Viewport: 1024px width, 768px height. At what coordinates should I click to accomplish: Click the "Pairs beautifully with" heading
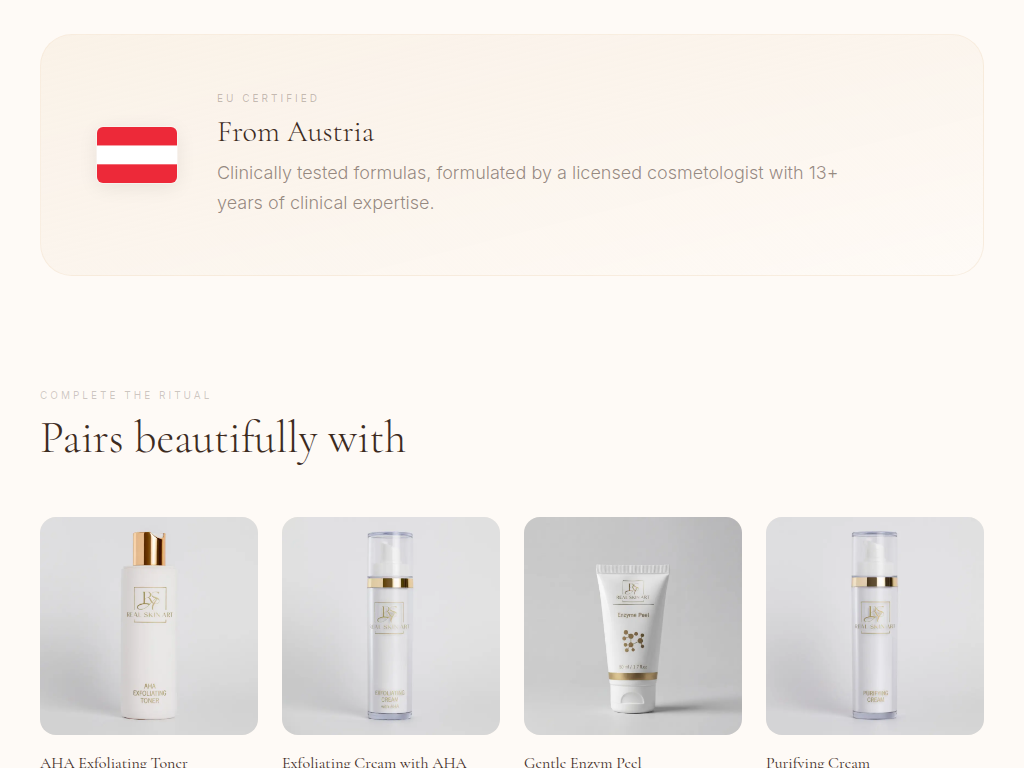click(223, 438)
